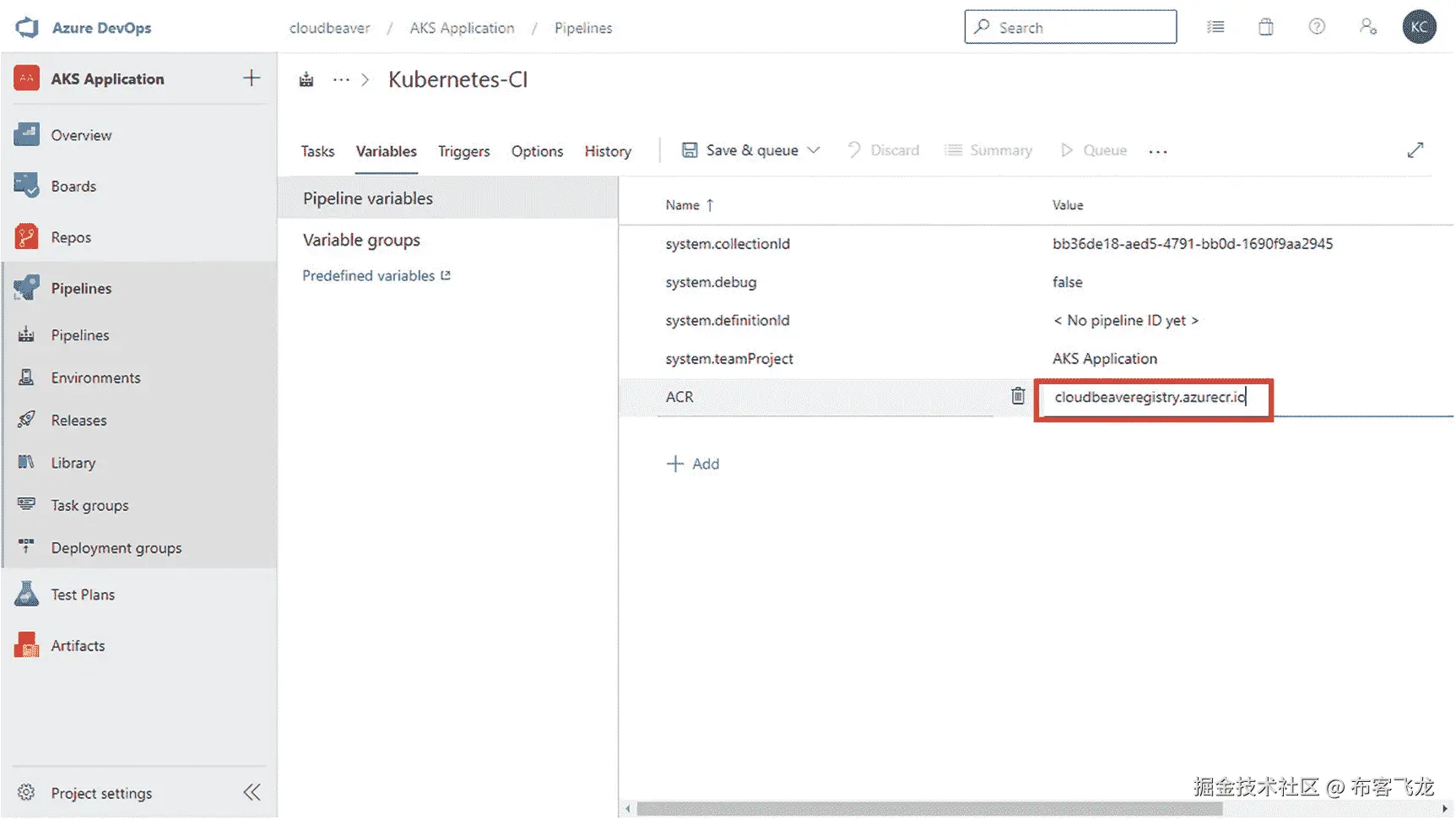Click the system.teamProject variable name

tap(729, 359)
